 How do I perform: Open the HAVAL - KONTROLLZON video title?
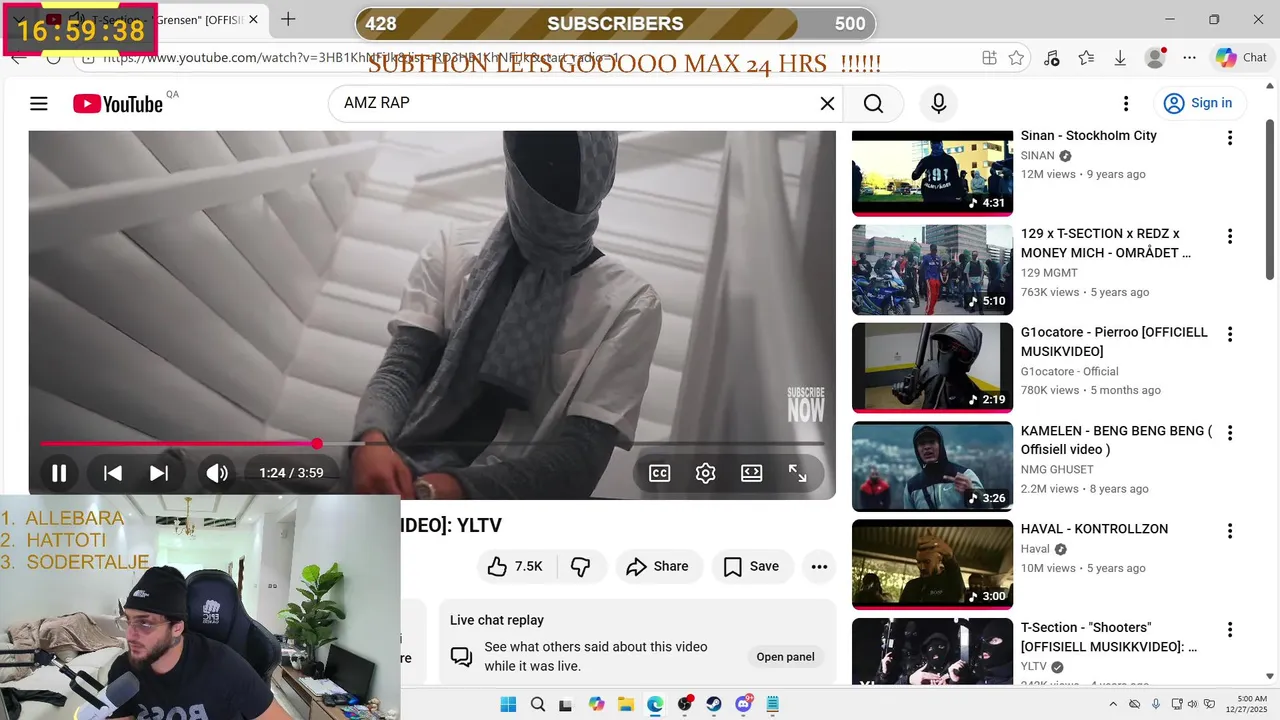click(1094, 529)
